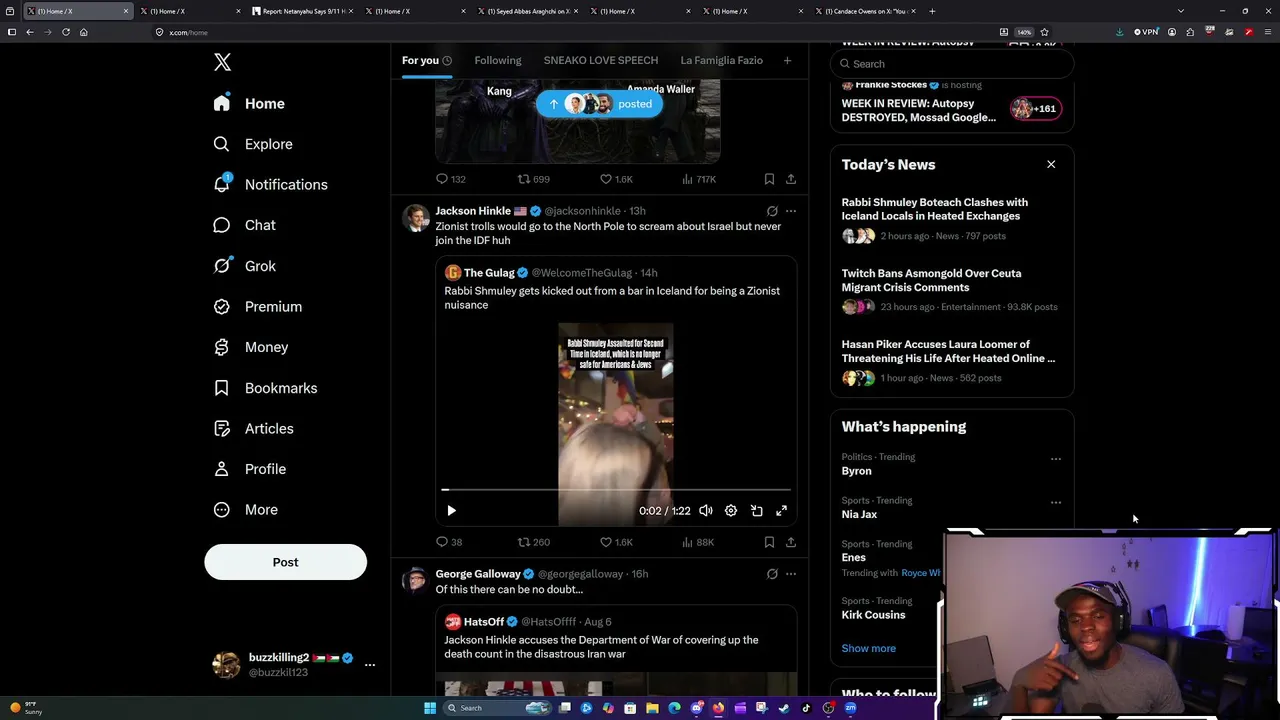Open options for the Byron trend

point(1055,459)
